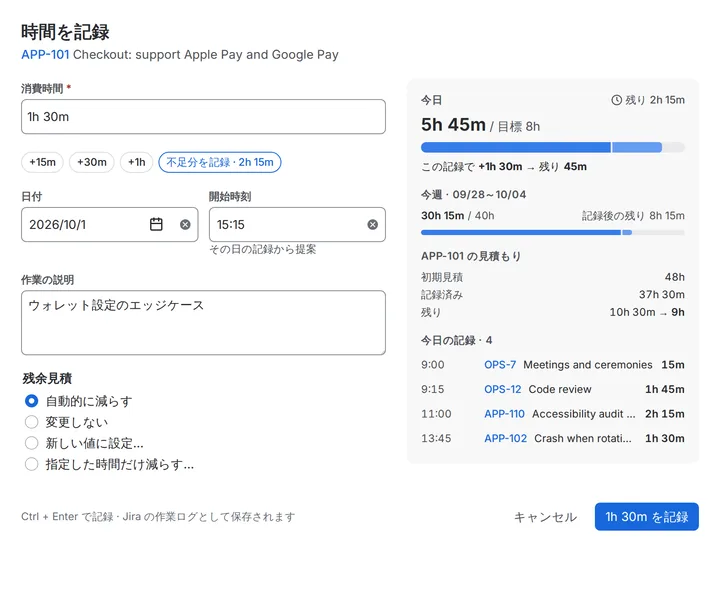Click the 時間を記録 dialog title
This screenshot has height=614, width=720.
(x=65, y=32)
